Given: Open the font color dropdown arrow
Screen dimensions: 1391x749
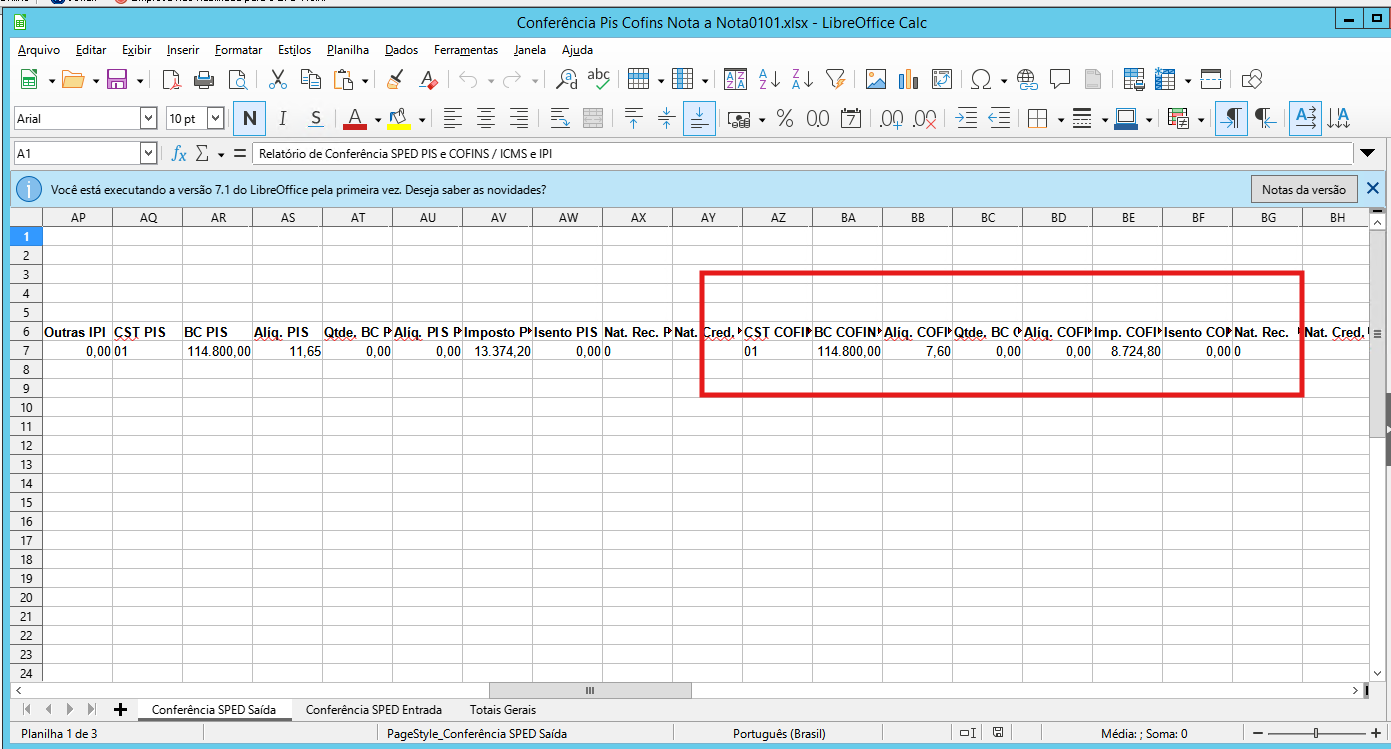Looking at the screenshot, I should pos(378,119).
